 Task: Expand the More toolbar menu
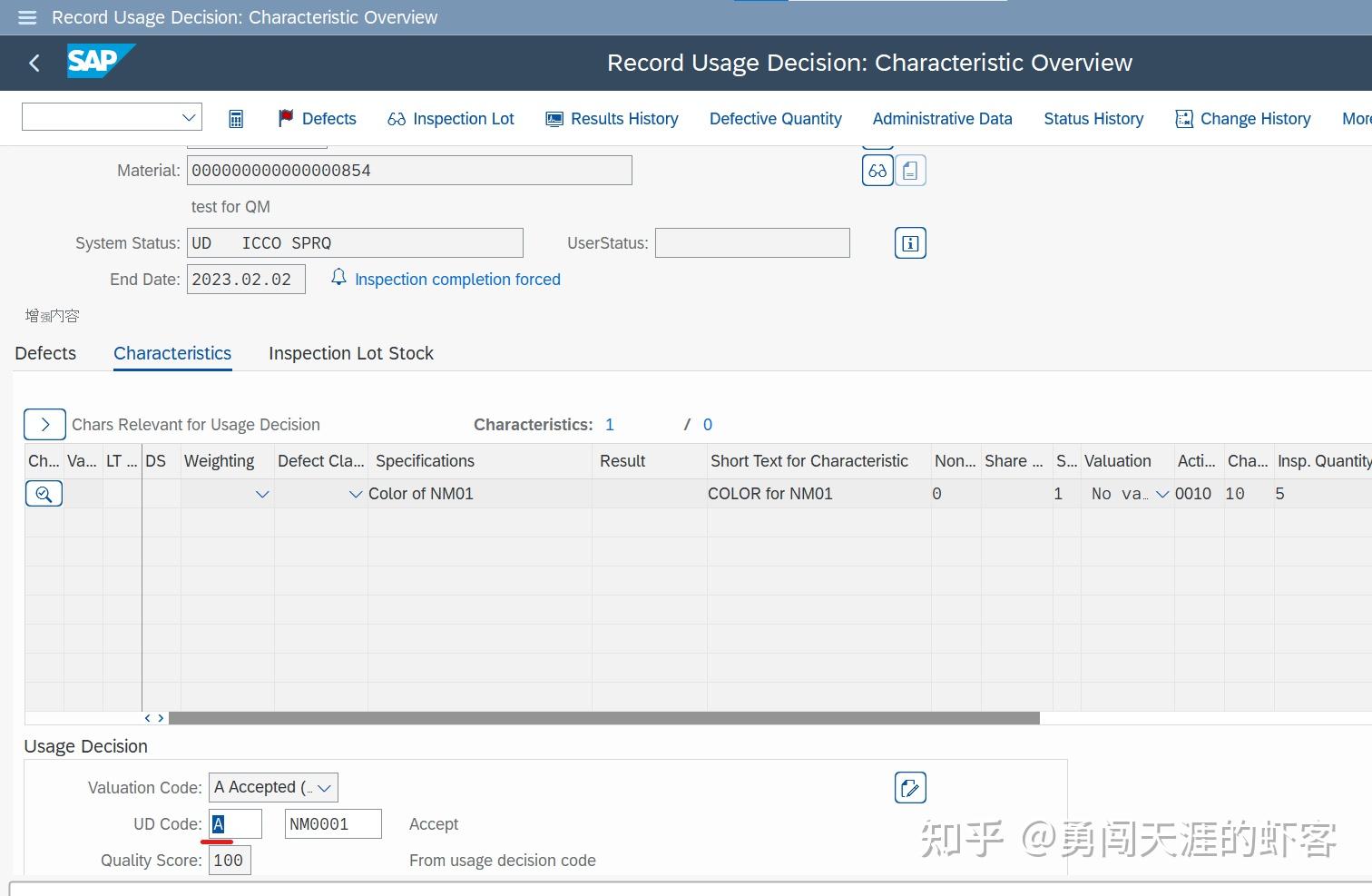click(x=1357, y=119)
